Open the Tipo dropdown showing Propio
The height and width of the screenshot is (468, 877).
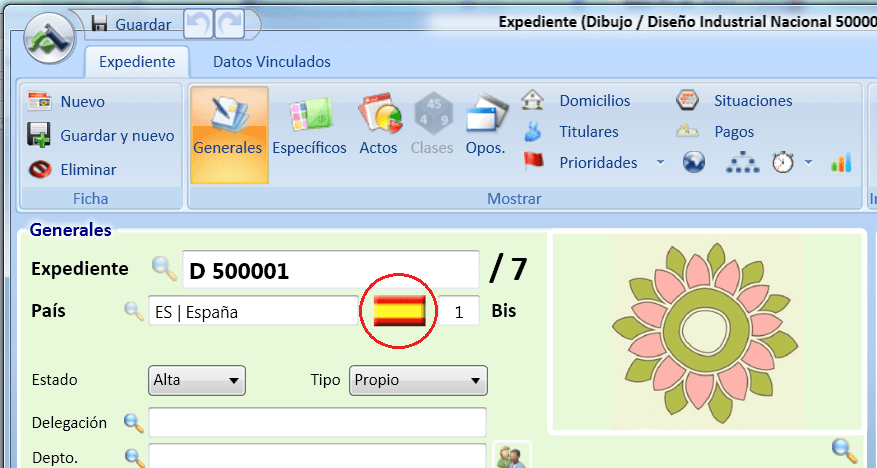coord(418,380)
